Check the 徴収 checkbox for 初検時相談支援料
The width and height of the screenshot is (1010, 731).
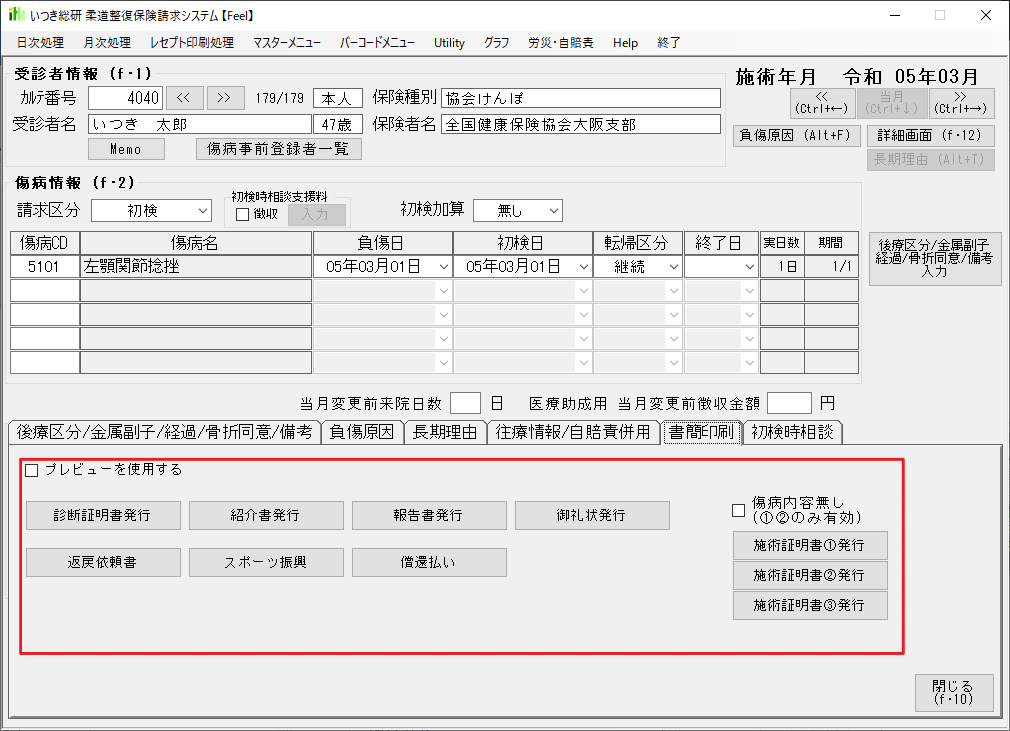(242, 214)
